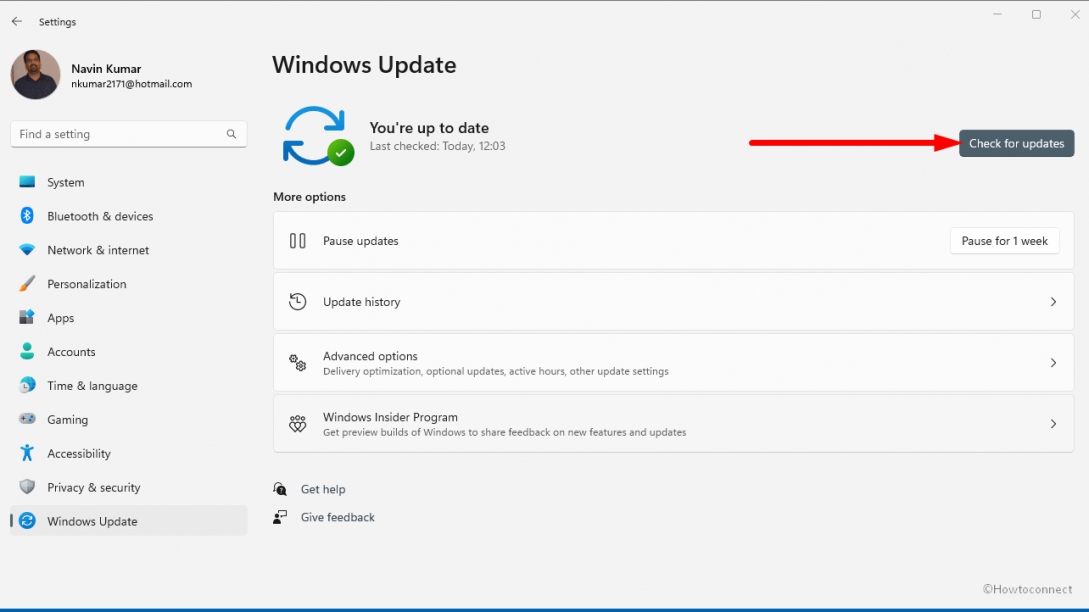Go to Bluetooth & devices settings
This screenshot has height=612, width=1089.
coord(128,216)
